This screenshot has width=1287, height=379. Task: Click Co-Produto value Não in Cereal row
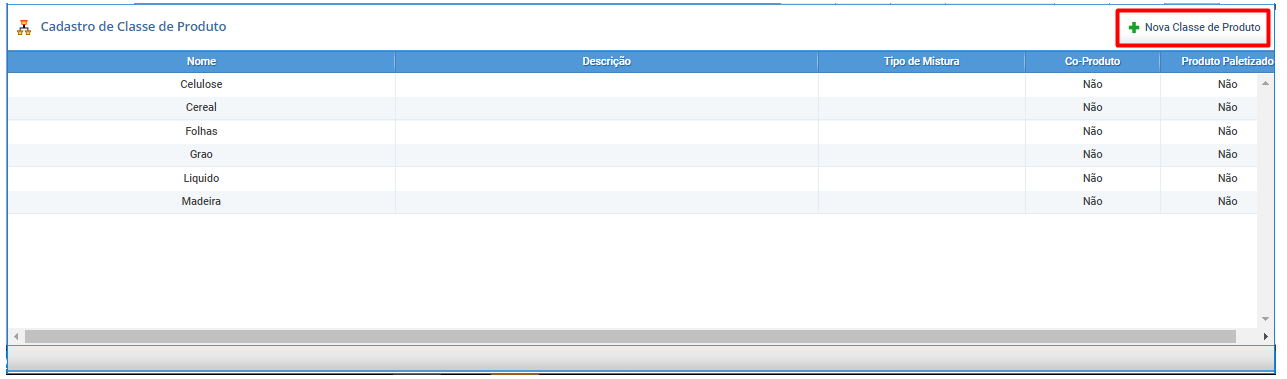(1092, 107)
